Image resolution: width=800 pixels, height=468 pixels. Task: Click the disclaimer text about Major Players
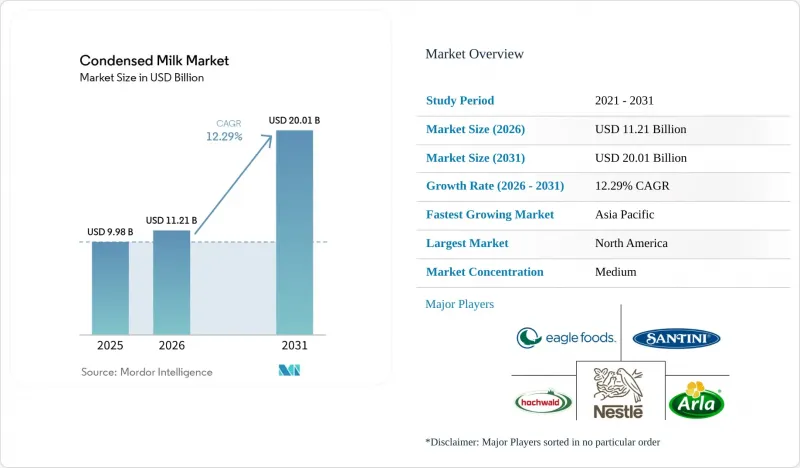[x=543, y=442]
